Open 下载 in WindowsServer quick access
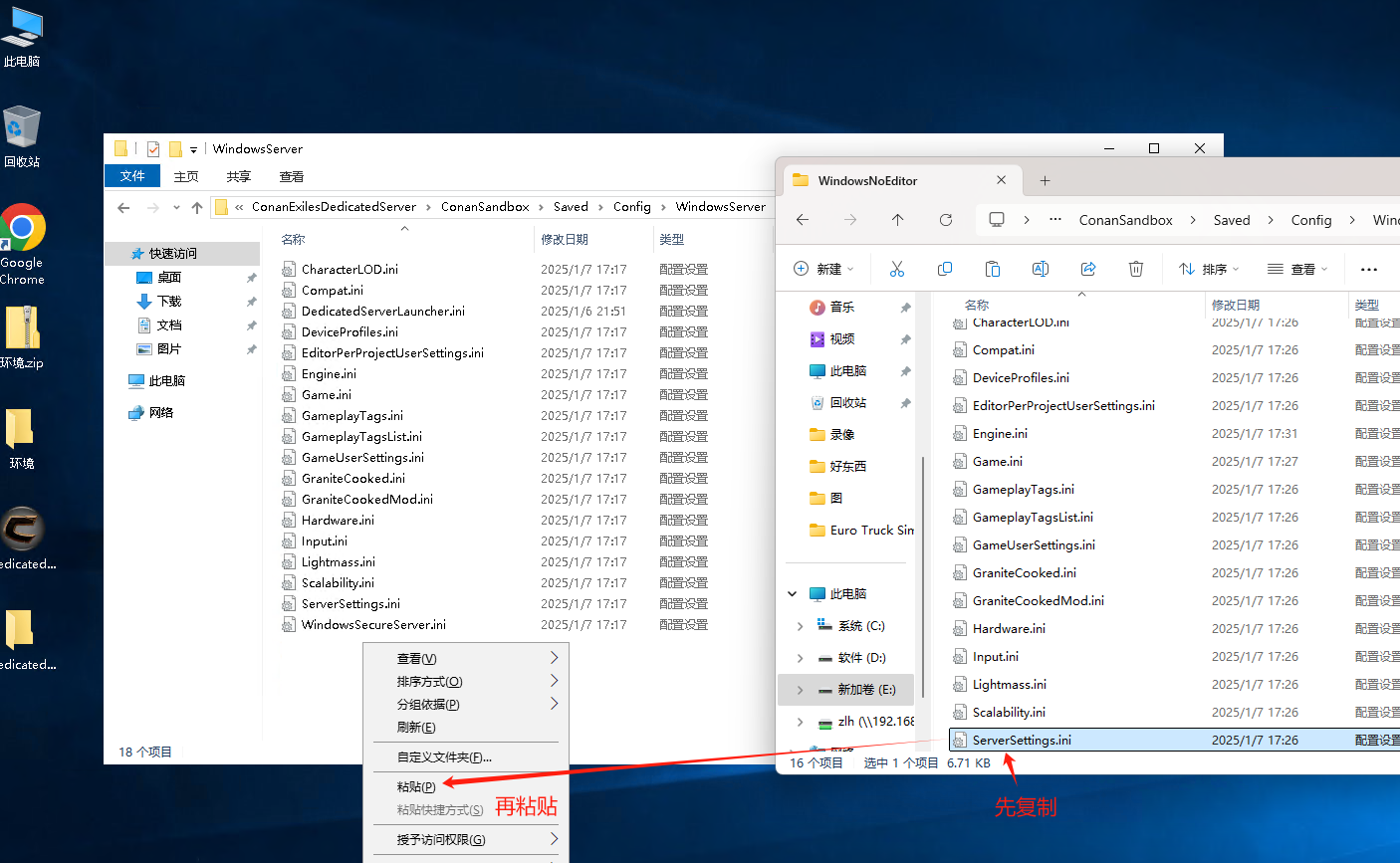1400x863 pixels. [169, 302]
